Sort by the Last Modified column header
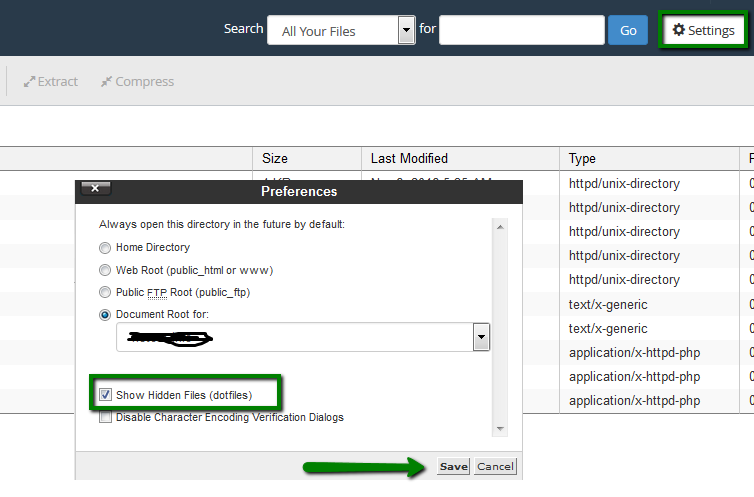This screenshot has width=754, height=497. 409,158
